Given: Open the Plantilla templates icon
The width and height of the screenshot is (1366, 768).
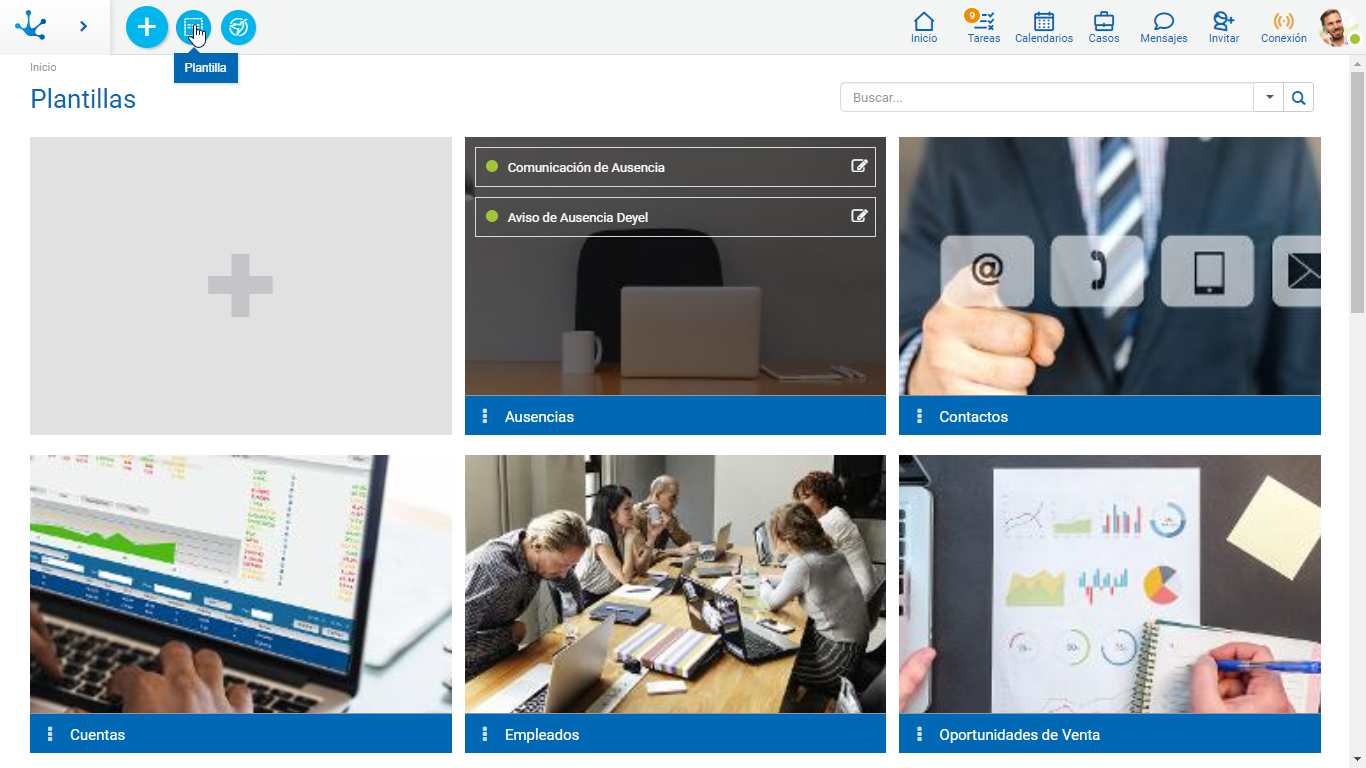Looking at the screenshot, I should [193, 27].
